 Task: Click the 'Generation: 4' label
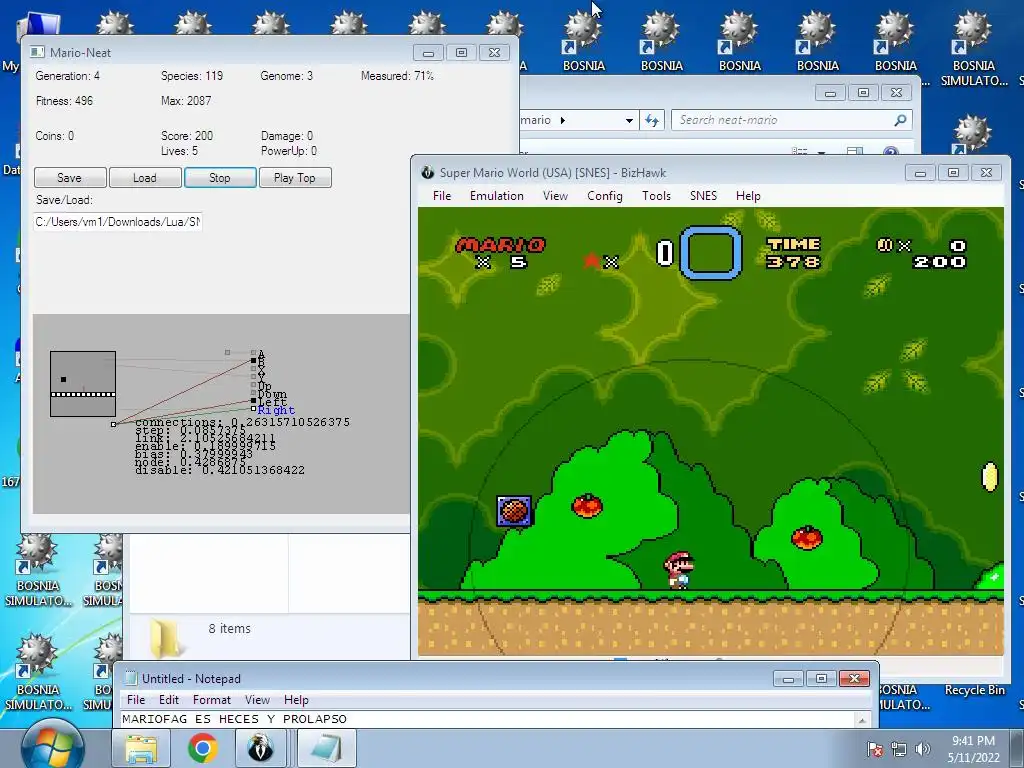[68, 76]
